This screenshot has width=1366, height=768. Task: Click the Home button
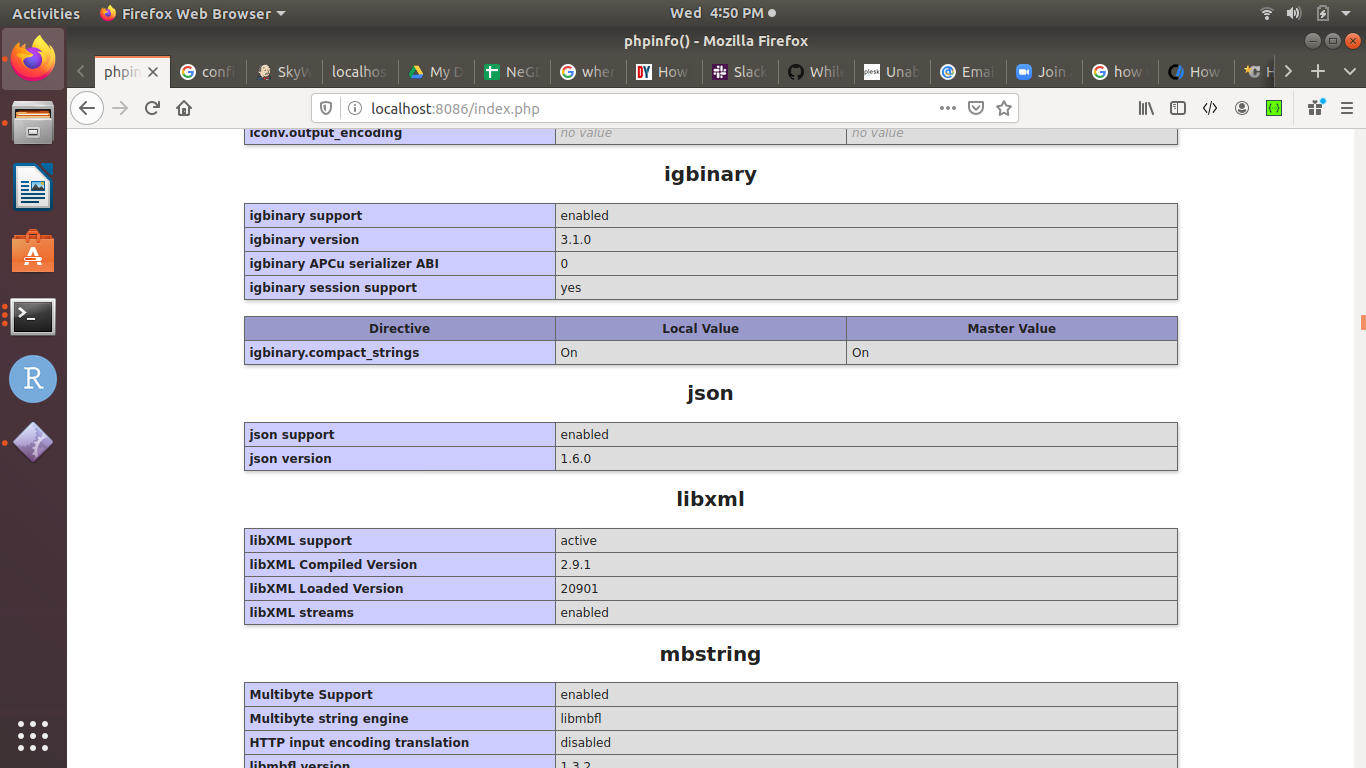(184, 108)
